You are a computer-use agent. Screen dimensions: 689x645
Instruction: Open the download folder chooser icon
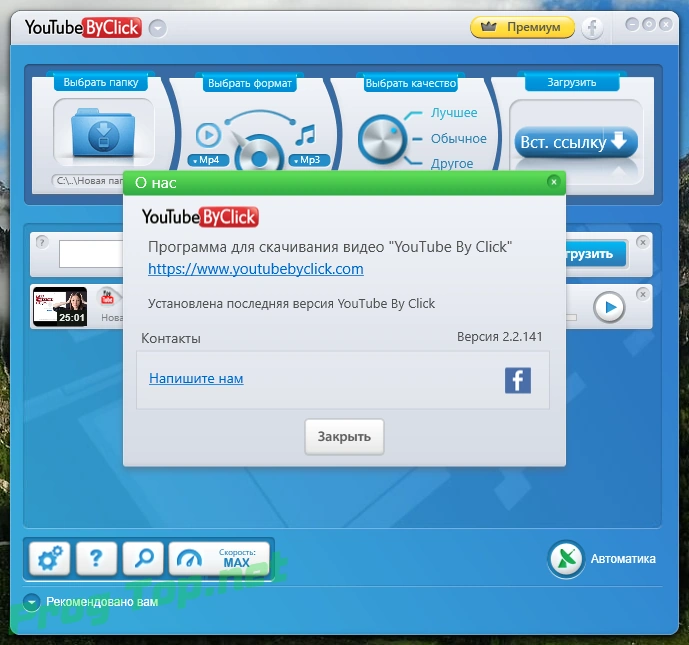pyautogui.click(x=104, y=132)
